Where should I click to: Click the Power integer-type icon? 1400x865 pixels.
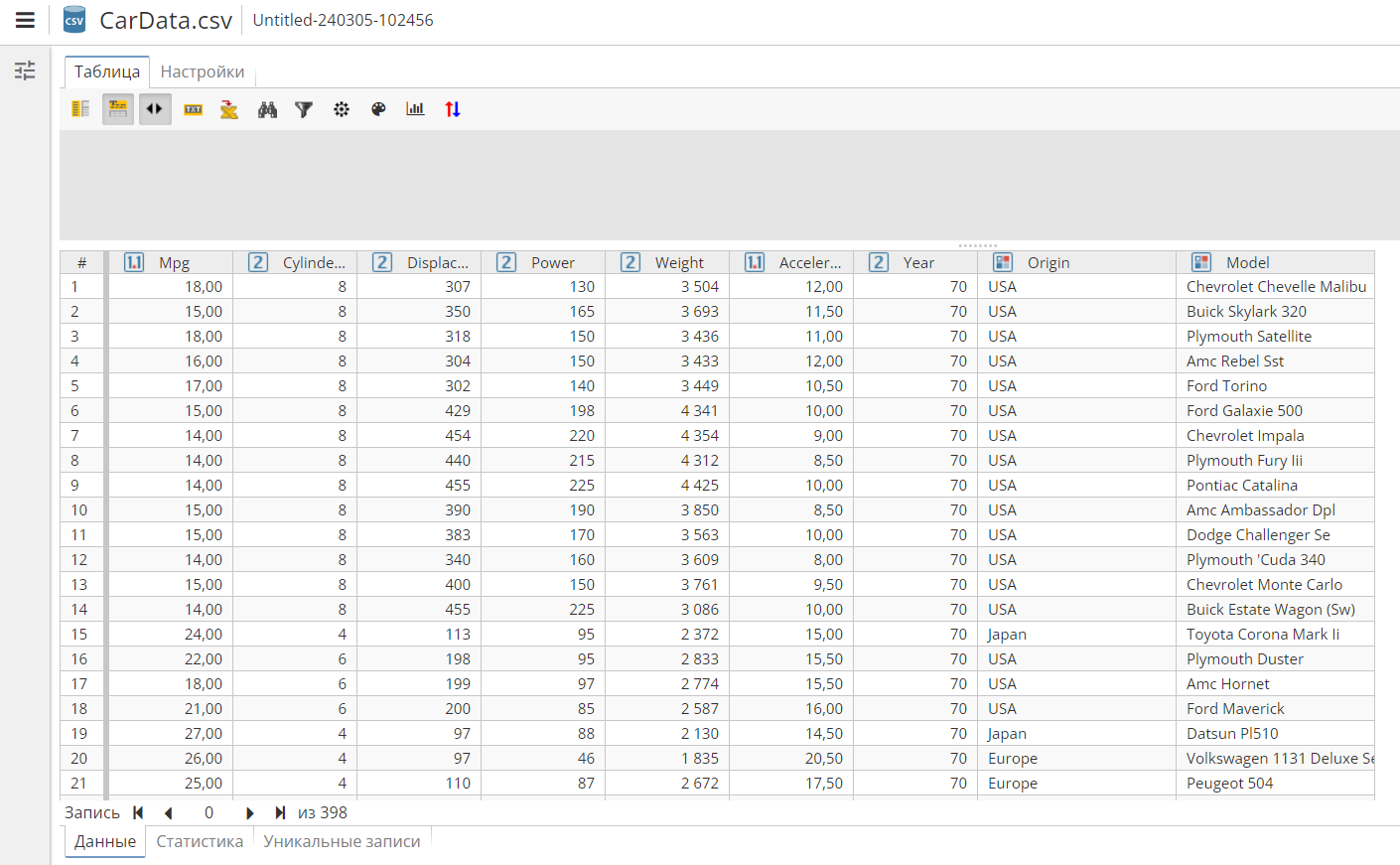(x=506, y=262)
